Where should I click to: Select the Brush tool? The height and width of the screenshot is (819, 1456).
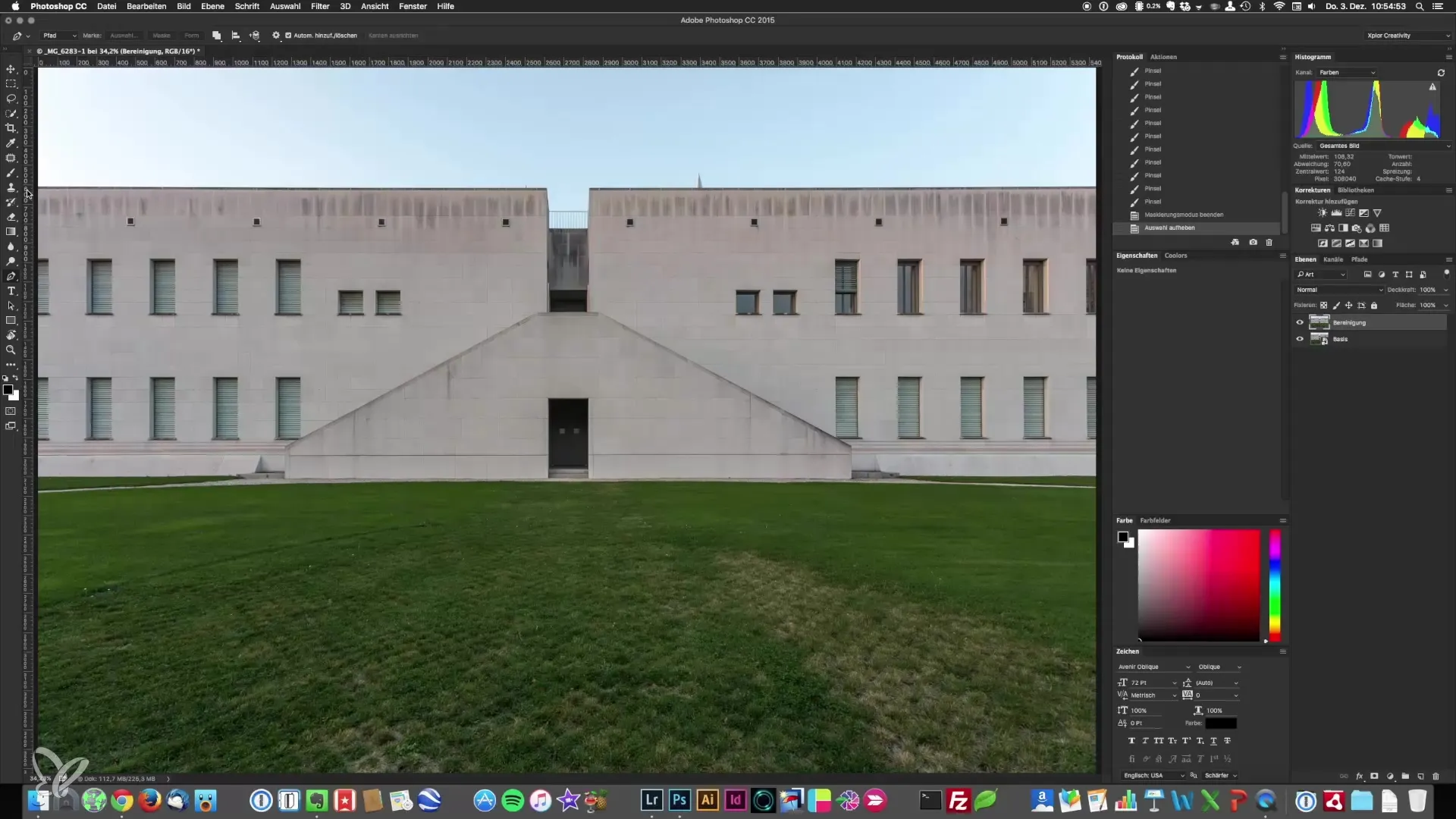point(11,172)
